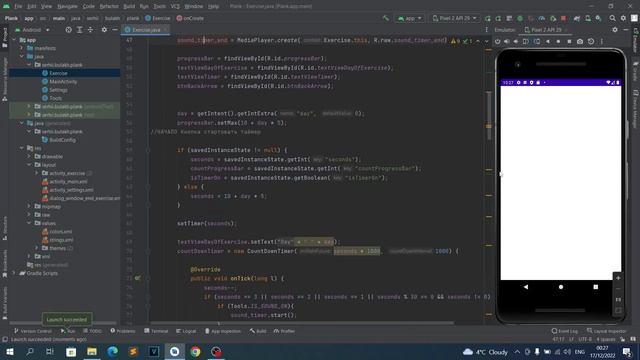Click the Debug app bug icon
The width and height of the screenshot is (640, 360).
(x=520, y=18)
